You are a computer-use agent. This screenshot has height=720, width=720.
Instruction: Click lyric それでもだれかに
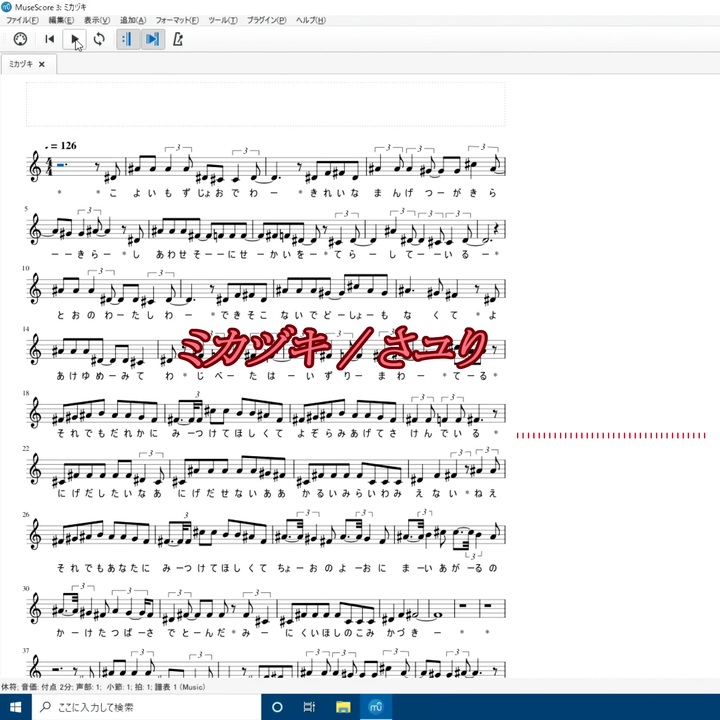point(107,433)
